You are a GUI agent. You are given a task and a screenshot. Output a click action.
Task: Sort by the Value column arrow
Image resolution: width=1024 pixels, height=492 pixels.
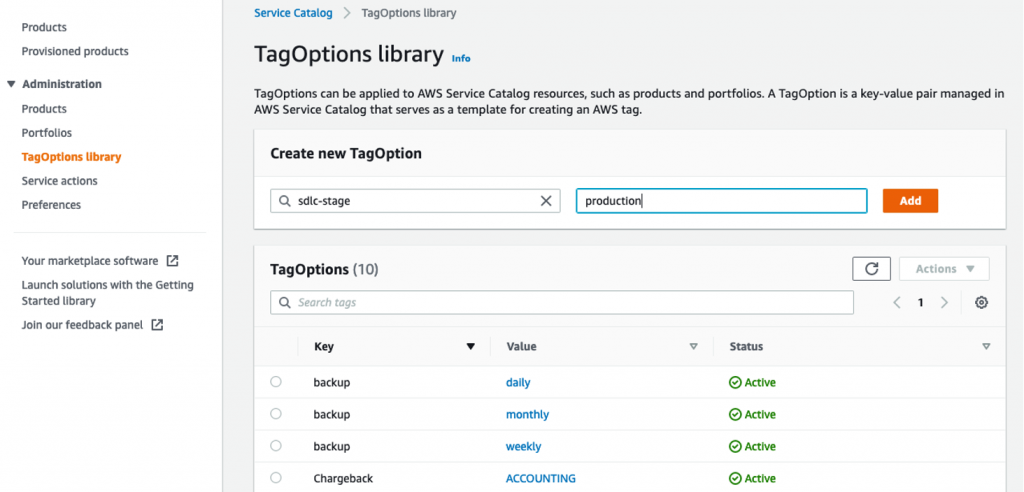point(693,347)
